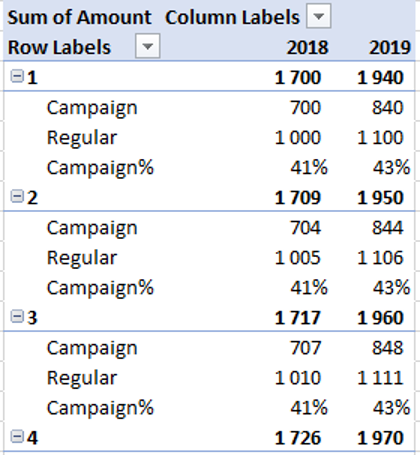Open the Row Labels filter dropdown
Image resolution: width=420 pixels, height=456 pixels.
click(147, 46)
